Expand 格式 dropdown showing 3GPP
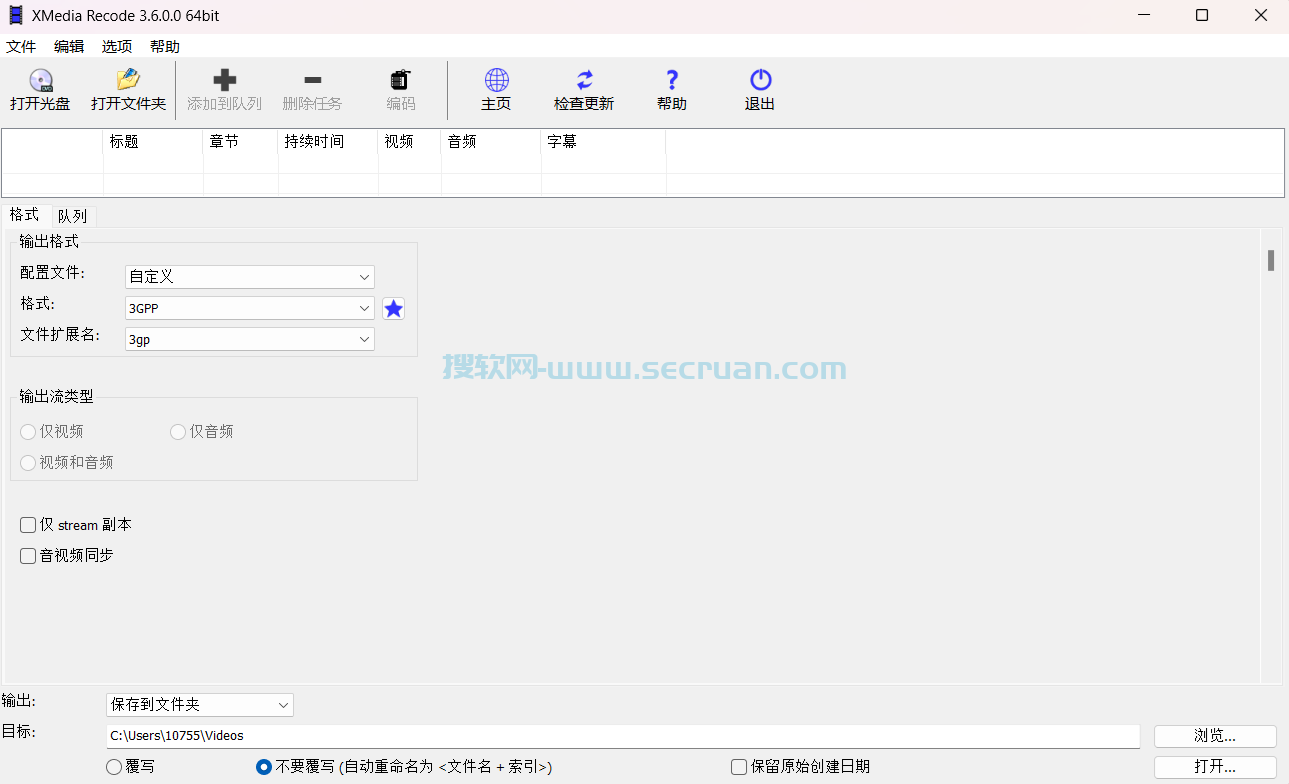The image size is (1289, 784). 250,308
